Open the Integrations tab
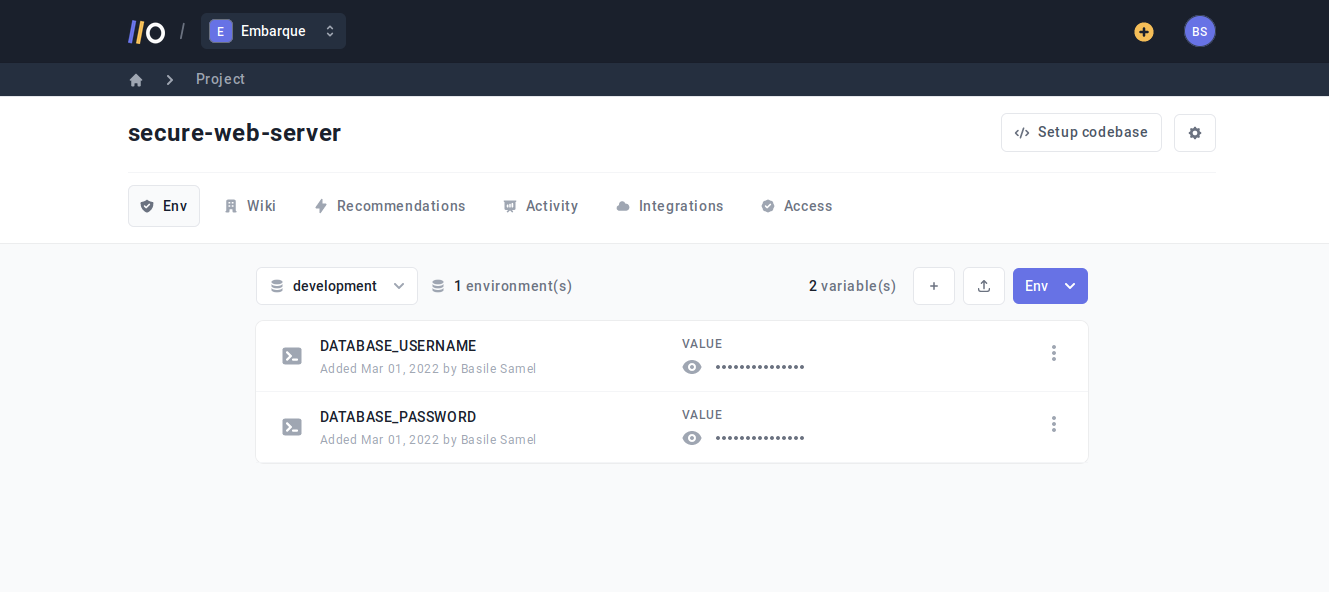This screenshot has height=592, width=1329. pyautogui.click(x=670, y=206)
